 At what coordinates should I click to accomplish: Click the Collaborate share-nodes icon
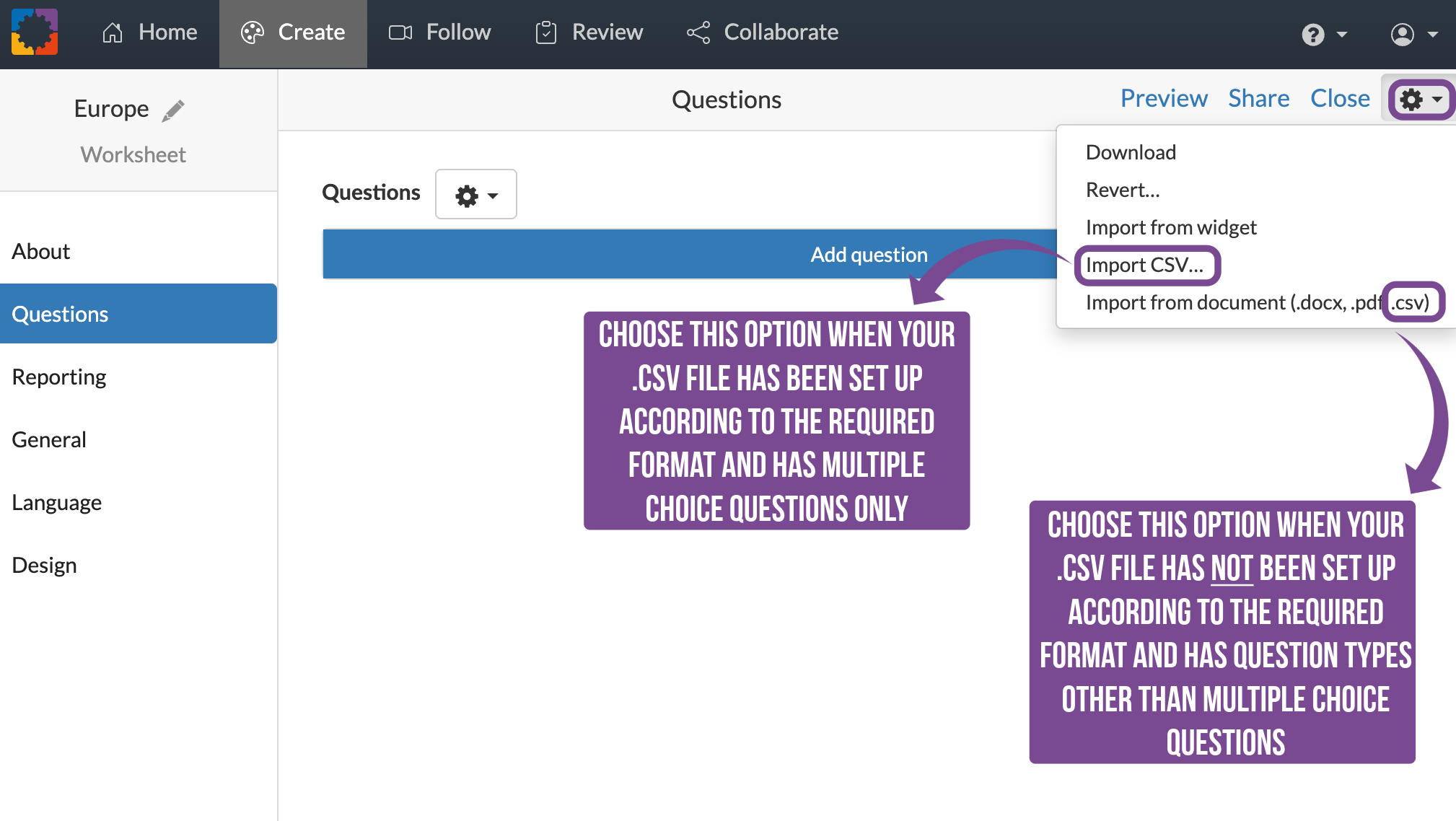coord(698,32)
